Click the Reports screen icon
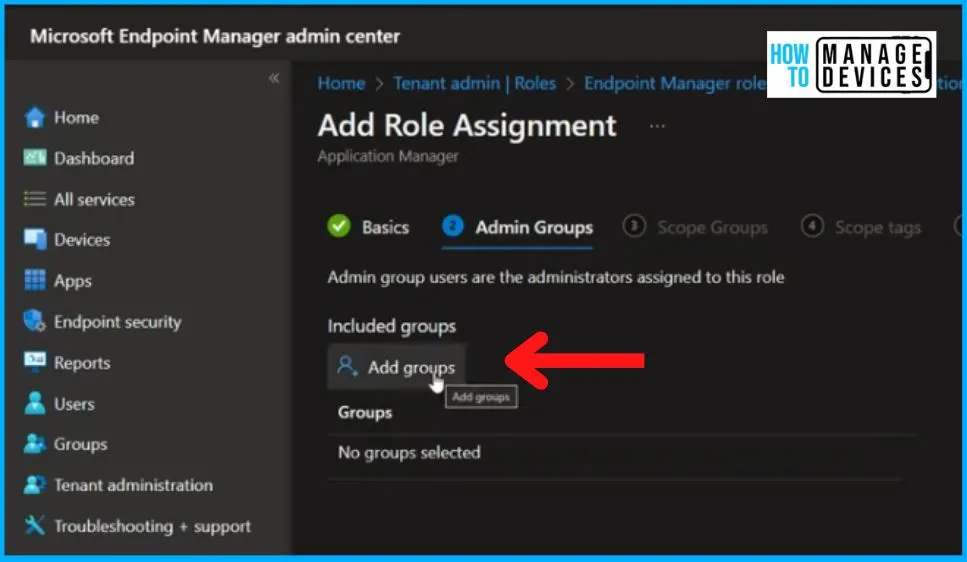The image size is (967, 562). point(35,362)
